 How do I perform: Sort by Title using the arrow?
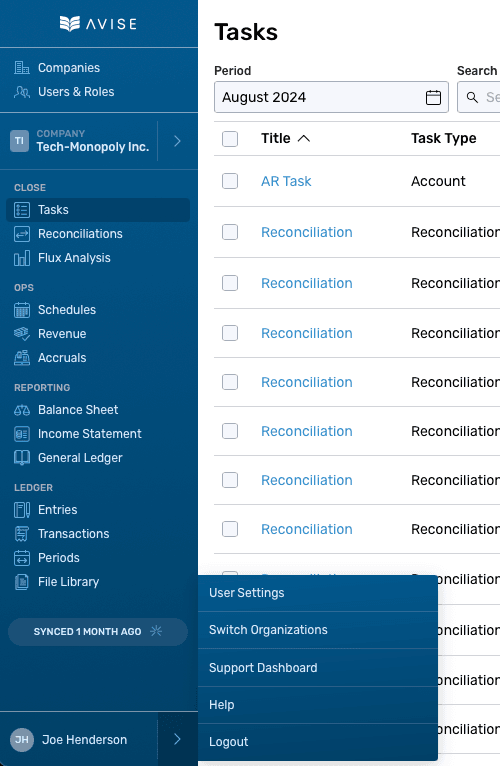tap(304, 139)
